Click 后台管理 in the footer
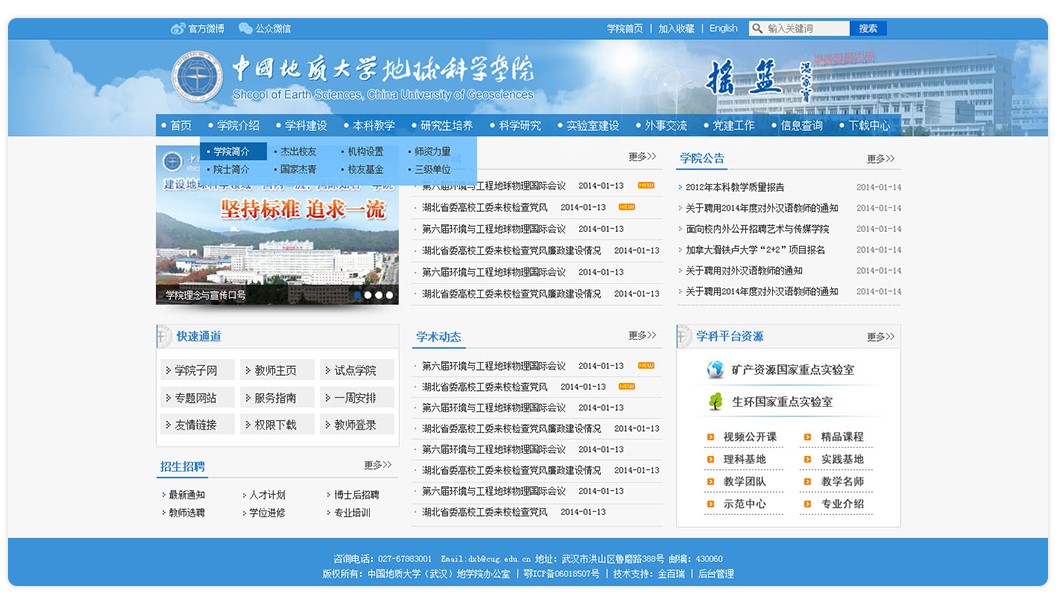 [716, 574]
